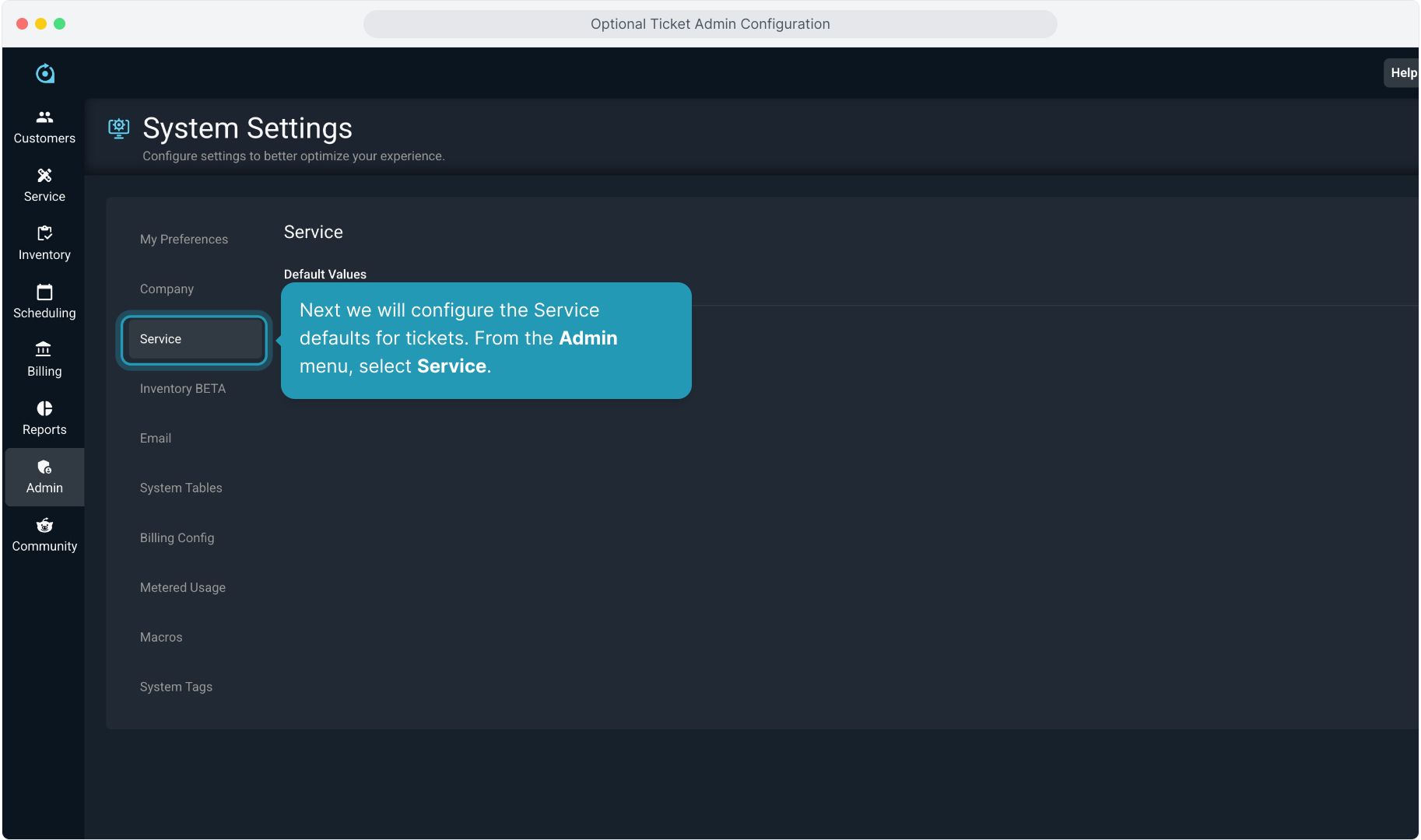Click the System Settings monitor icon
This screenshot has height=840, width=1421.
coord(118,128)
